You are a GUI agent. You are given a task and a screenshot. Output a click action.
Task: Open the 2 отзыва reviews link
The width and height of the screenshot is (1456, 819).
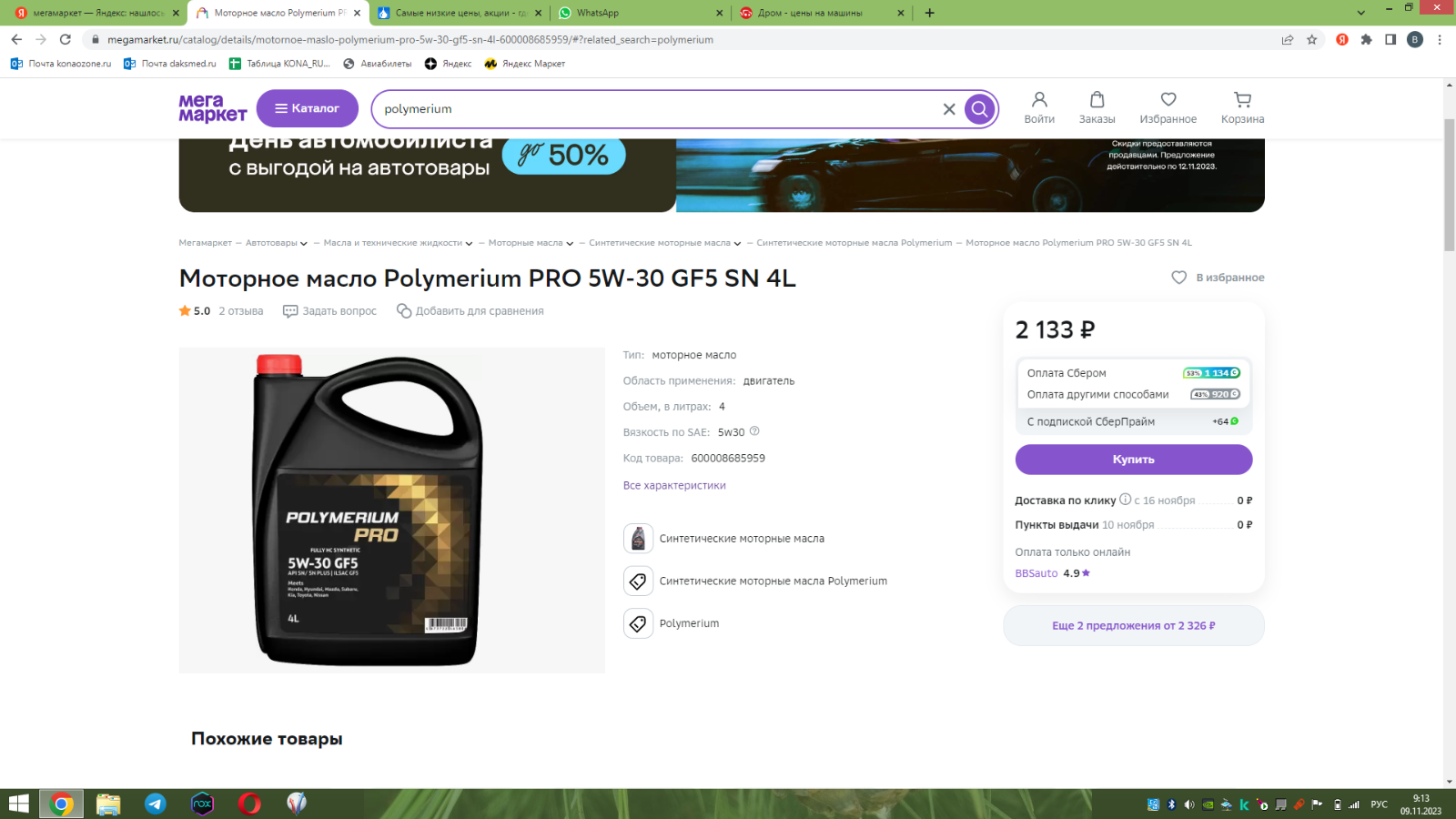click(x=241, y=311)
